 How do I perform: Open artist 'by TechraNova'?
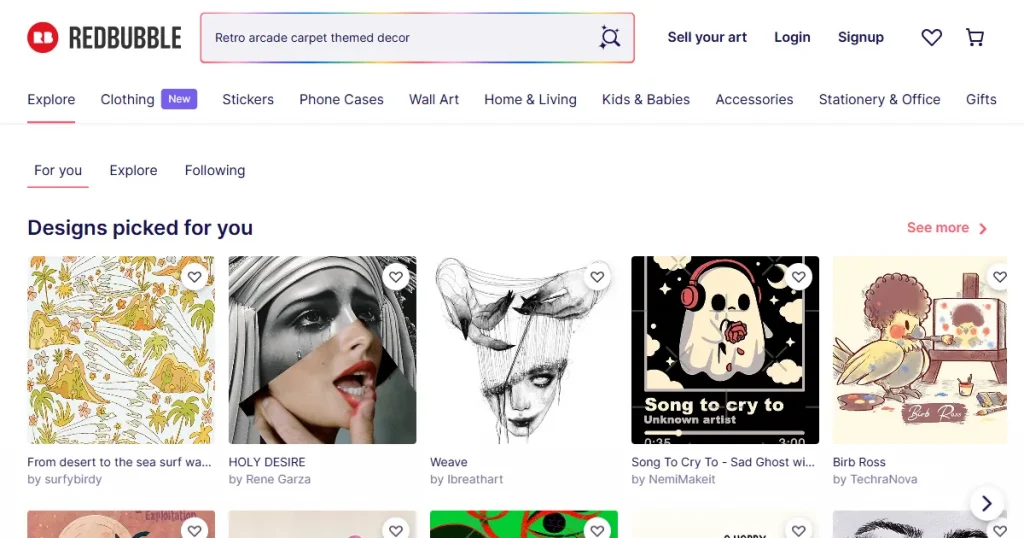(875, 479)
